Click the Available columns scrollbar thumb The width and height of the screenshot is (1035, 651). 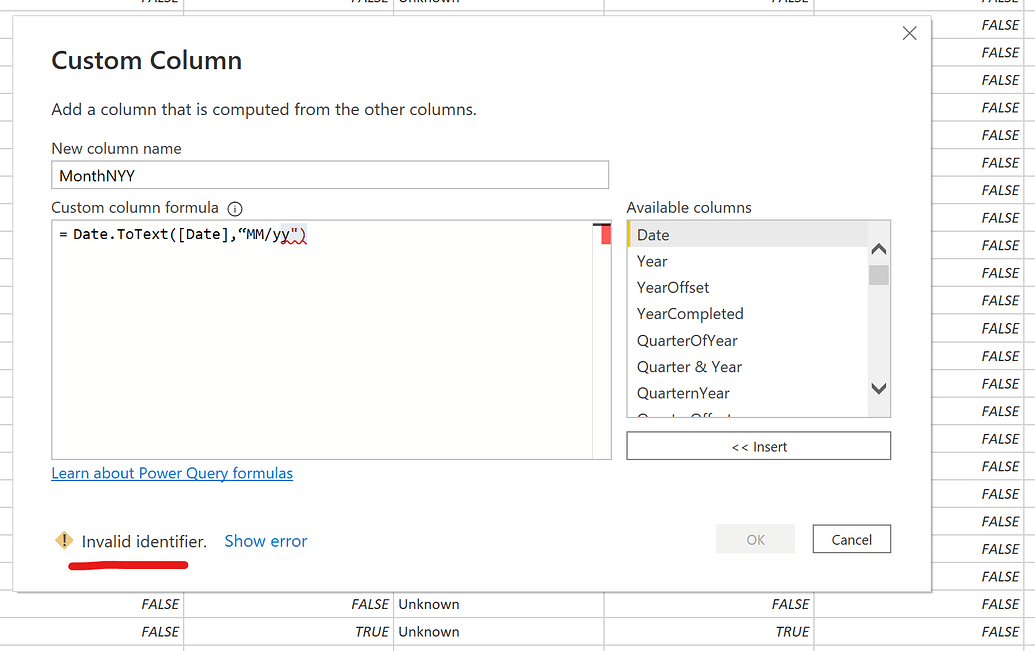(x=879, y=275)
